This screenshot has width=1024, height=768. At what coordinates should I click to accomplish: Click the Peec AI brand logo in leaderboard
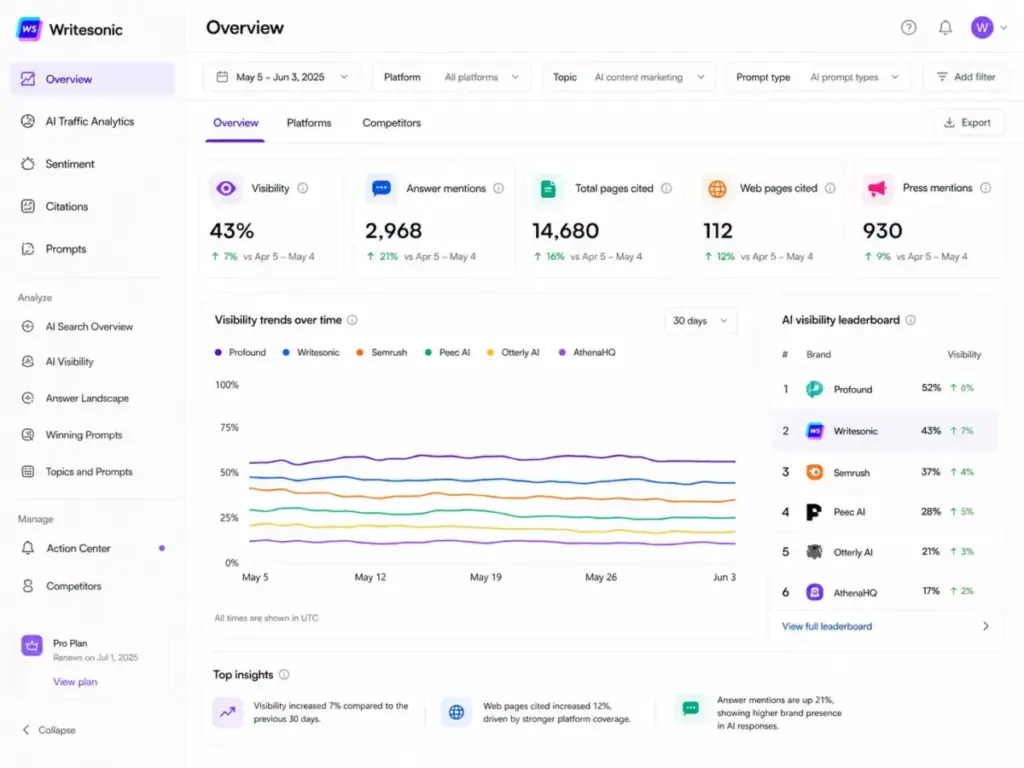814,512
